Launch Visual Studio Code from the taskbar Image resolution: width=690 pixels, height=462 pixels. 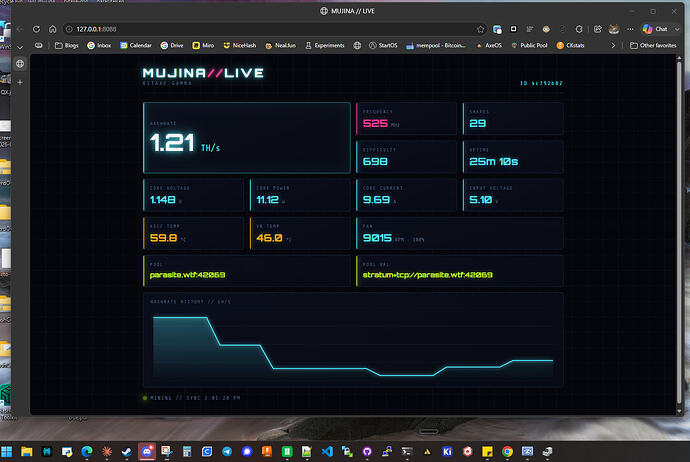pos(327,451)
